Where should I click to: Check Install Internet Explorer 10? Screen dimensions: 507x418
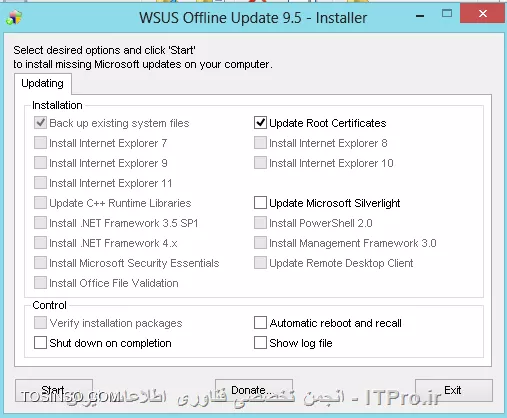click(x=260, y=163)
